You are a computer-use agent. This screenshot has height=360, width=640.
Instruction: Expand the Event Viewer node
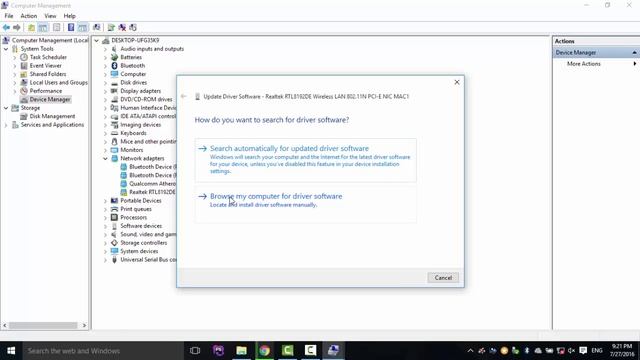point(15,66)
